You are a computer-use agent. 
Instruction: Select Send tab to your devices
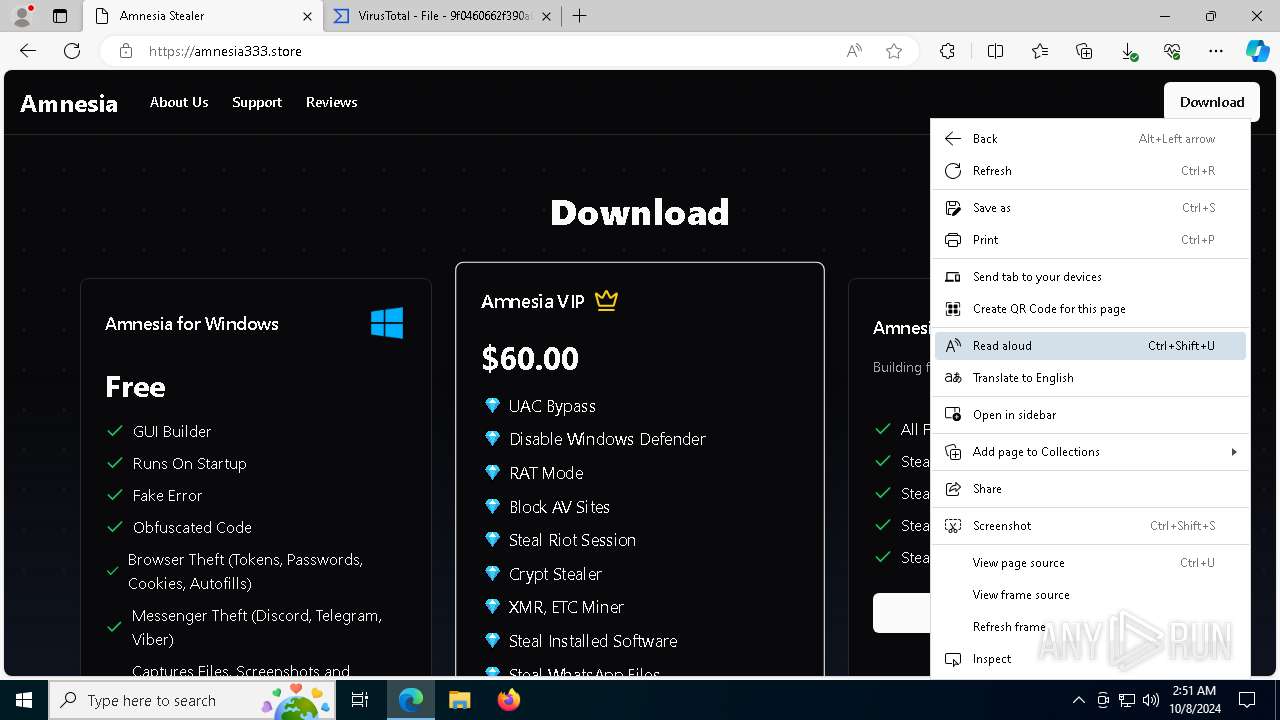pyautogui.click(x=1090, y=277)
